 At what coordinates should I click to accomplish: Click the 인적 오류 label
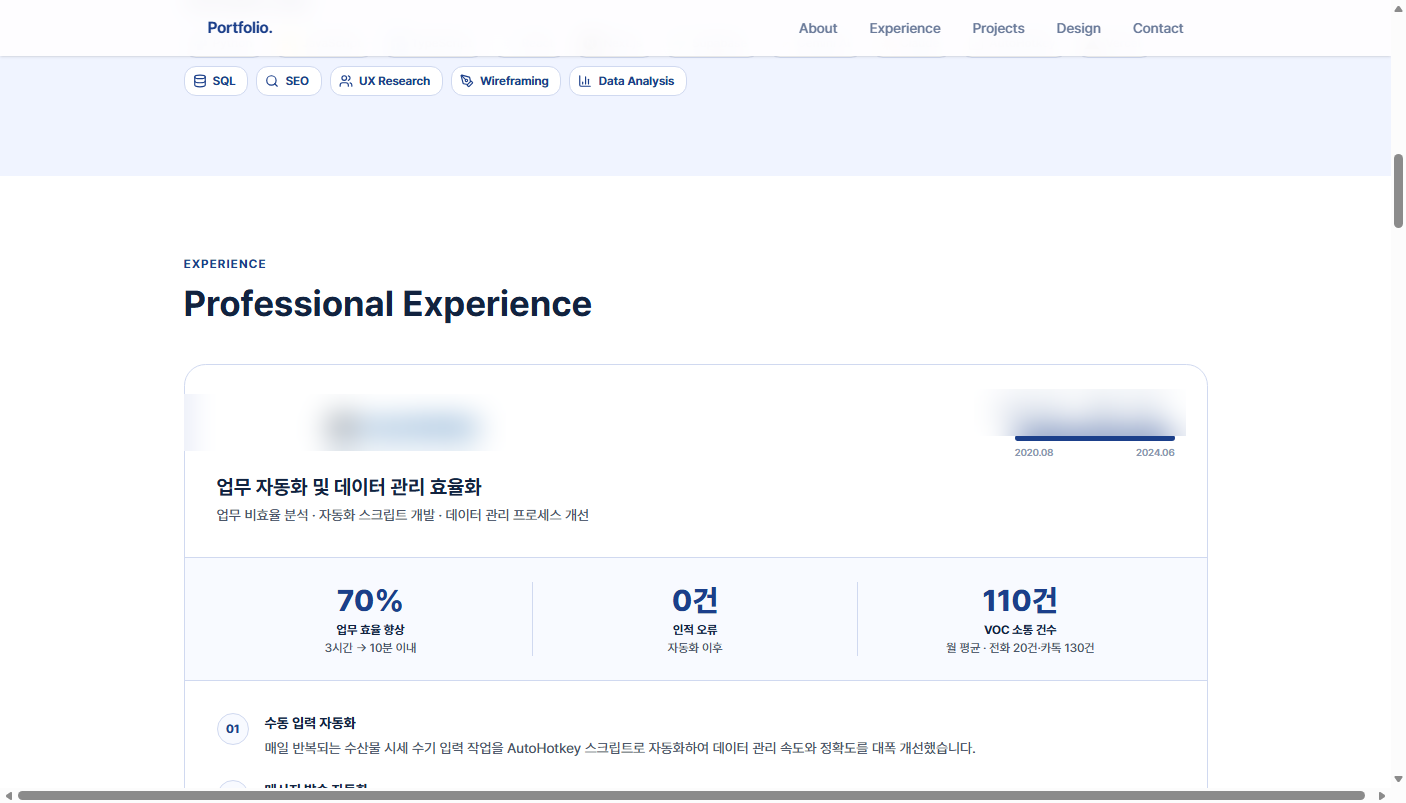pos(695,630)
